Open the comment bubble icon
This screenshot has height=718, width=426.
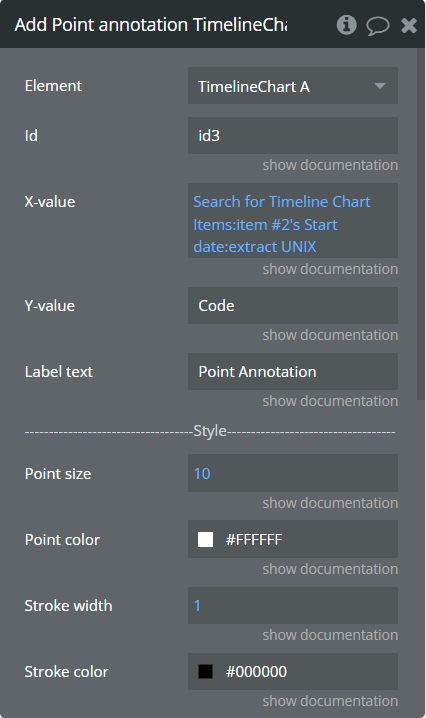(x=377, y=26)
